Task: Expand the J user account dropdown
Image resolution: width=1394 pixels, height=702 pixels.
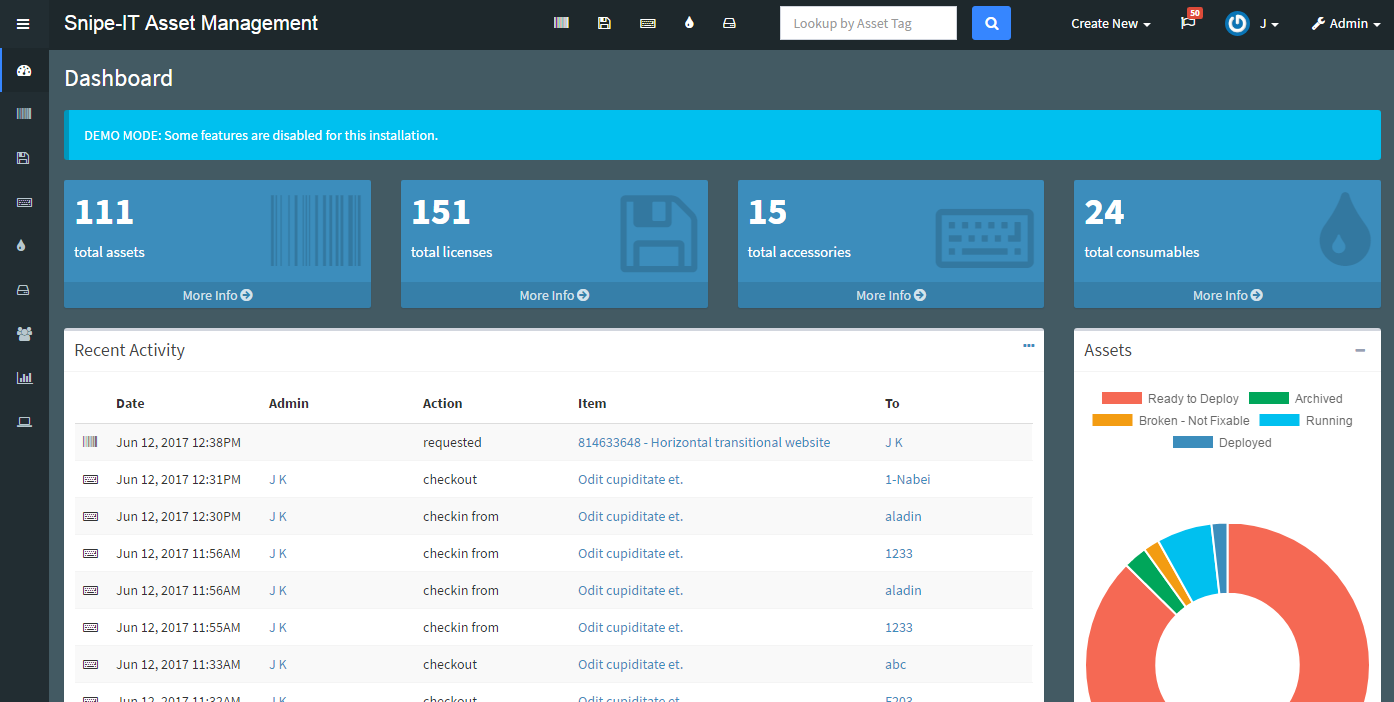Action: tap(1269, 23)
